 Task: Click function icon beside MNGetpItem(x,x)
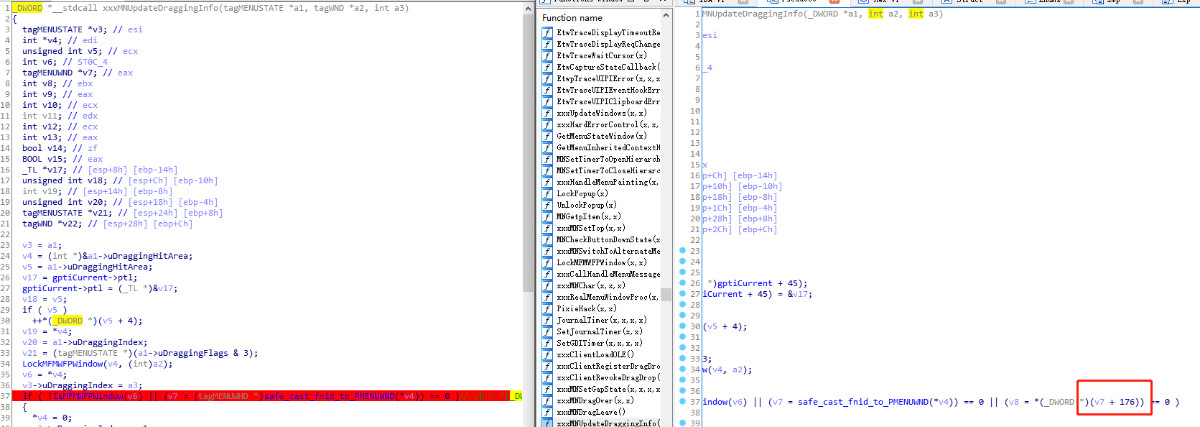click(547, 216)
